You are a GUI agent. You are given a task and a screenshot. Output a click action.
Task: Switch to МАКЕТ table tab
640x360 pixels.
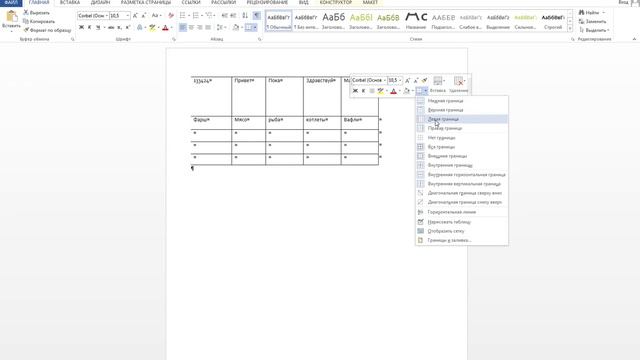(370, 2)
